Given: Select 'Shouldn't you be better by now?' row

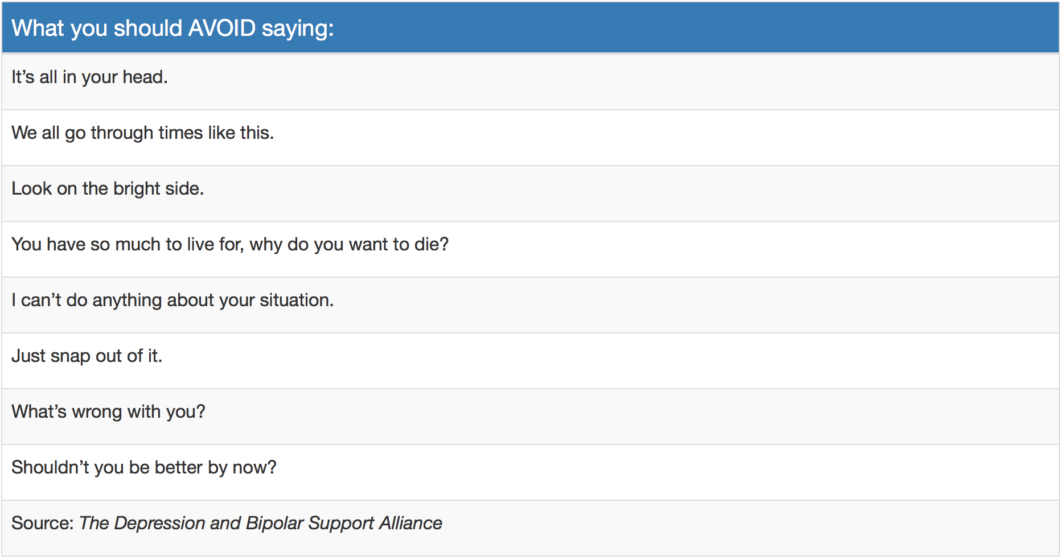Looking at the screenshot, I should pyautogui.click(x=145, y=467).
